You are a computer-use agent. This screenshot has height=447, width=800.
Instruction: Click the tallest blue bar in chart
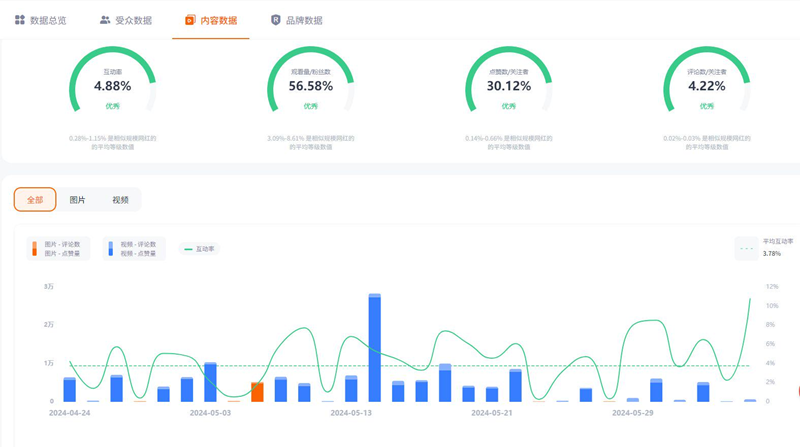point(375,348)
